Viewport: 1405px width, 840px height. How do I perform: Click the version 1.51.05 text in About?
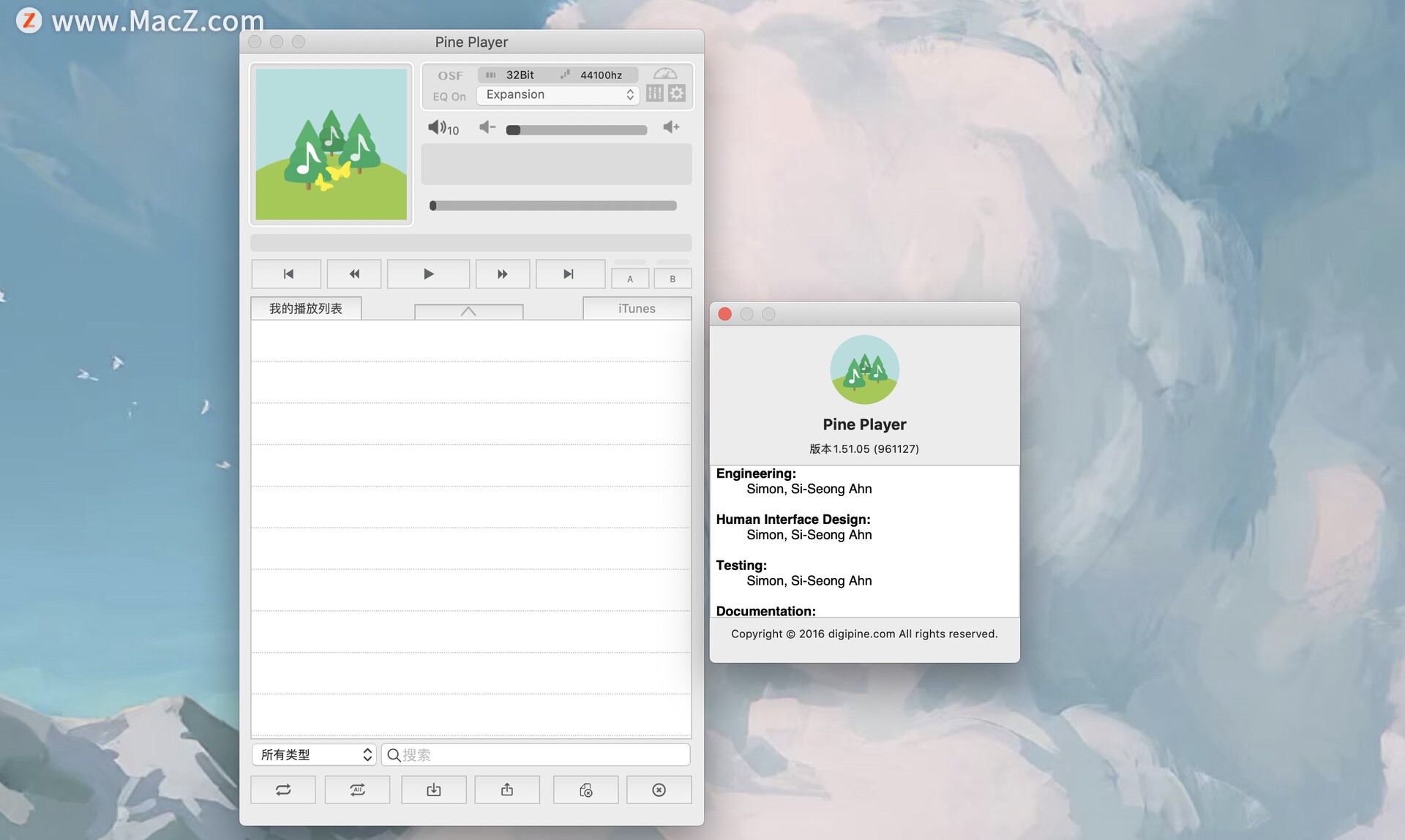point(864,449)
